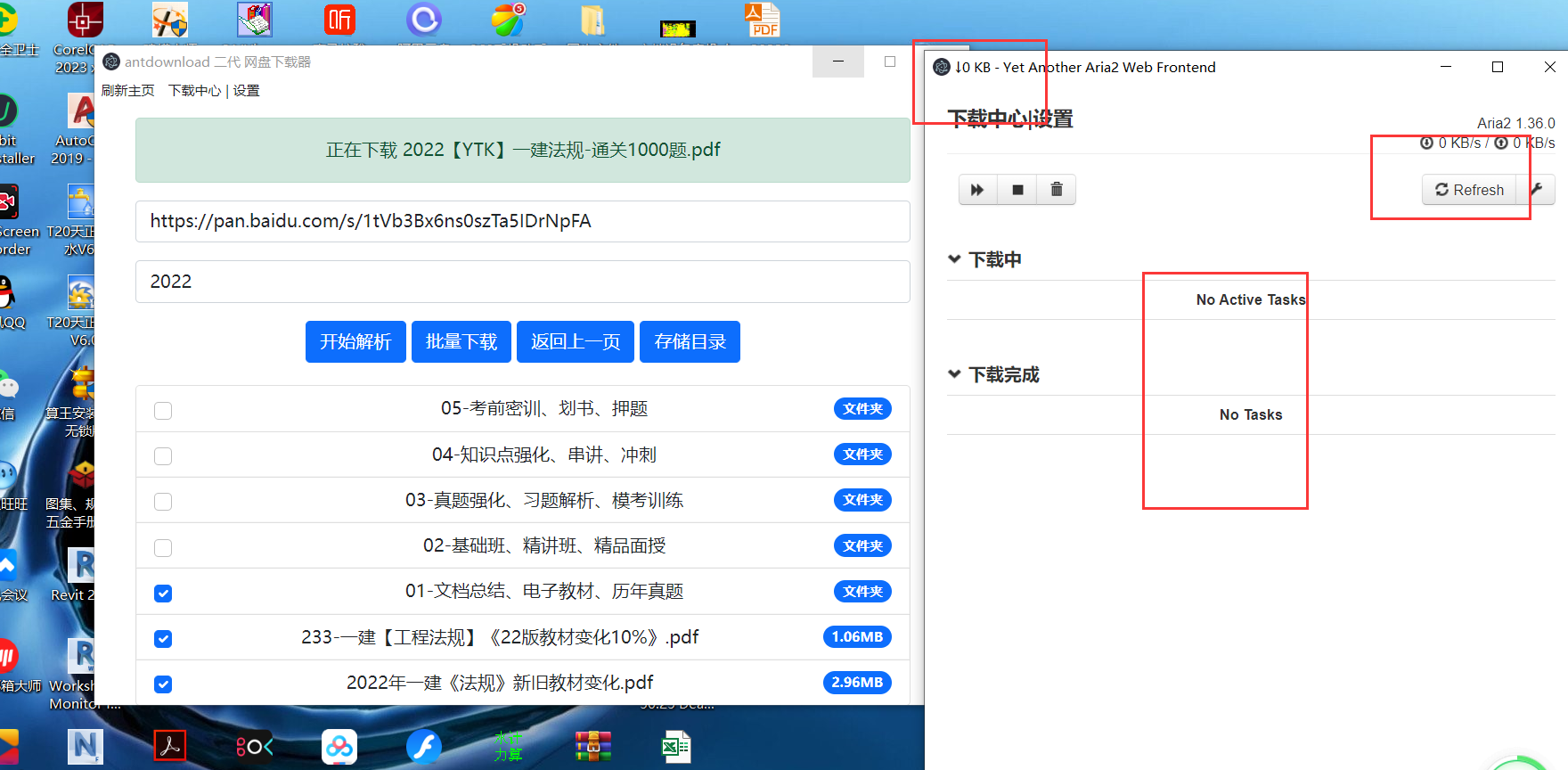1568x770 pixels.
Task: Click the 02-基础班、精讲班、精品面授 folder name
Action: coord(544,545)
